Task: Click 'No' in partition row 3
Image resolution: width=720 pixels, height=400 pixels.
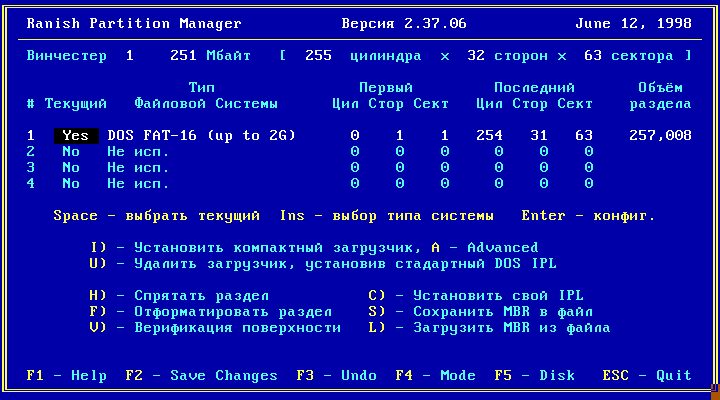Action: [x=71, y=168]
